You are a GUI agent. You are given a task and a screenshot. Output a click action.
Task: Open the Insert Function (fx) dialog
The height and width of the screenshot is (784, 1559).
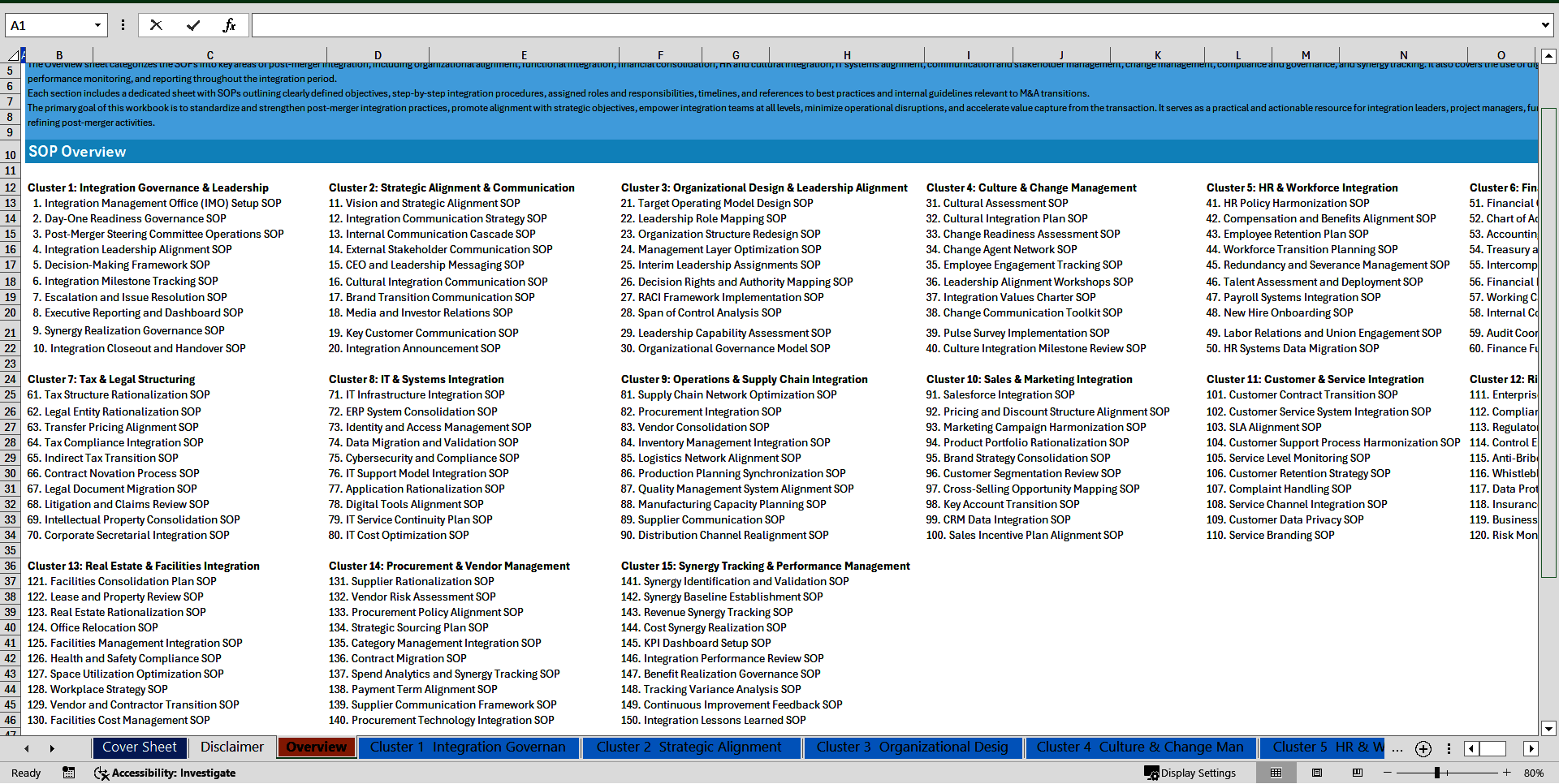click(x=230, y=25)
